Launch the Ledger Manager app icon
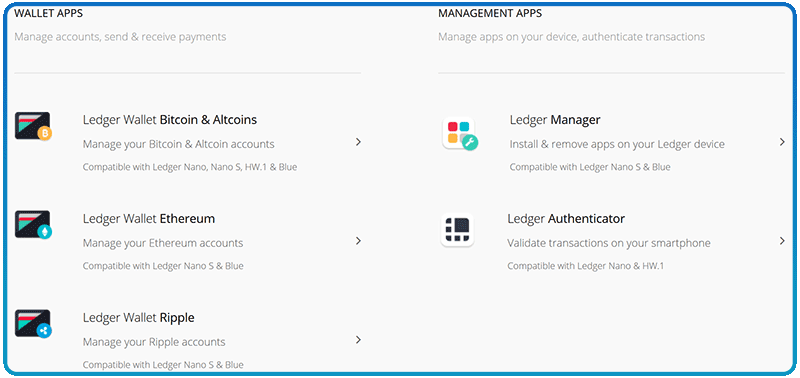 coord(460,134)
